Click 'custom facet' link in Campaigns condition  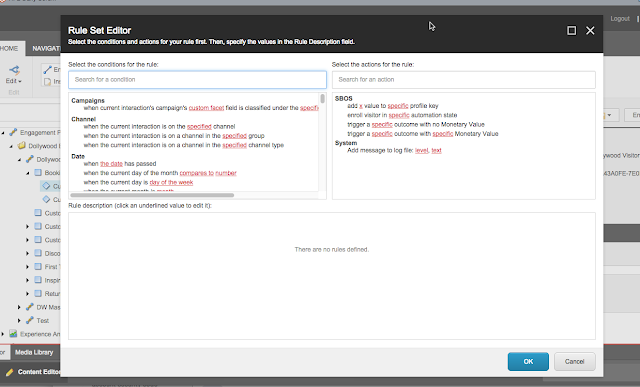(x=206, y=108)
